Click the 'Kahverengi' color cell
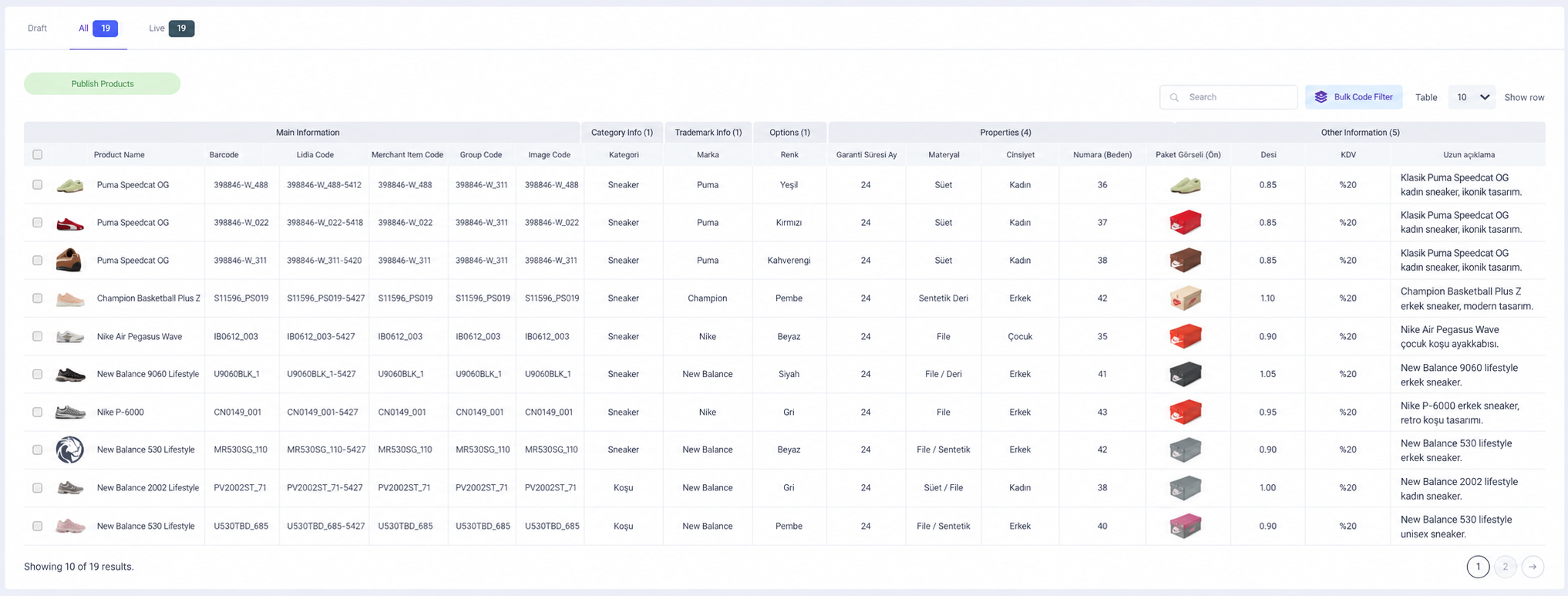 (x=789, y=261)
